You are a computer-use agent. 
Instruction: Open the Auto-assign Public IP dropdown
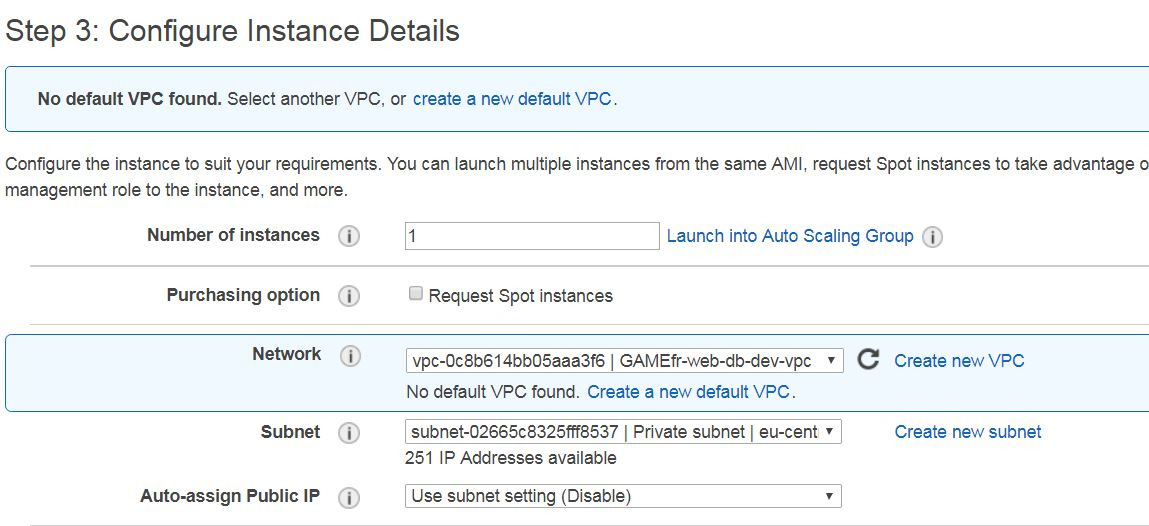pos(623,496)
